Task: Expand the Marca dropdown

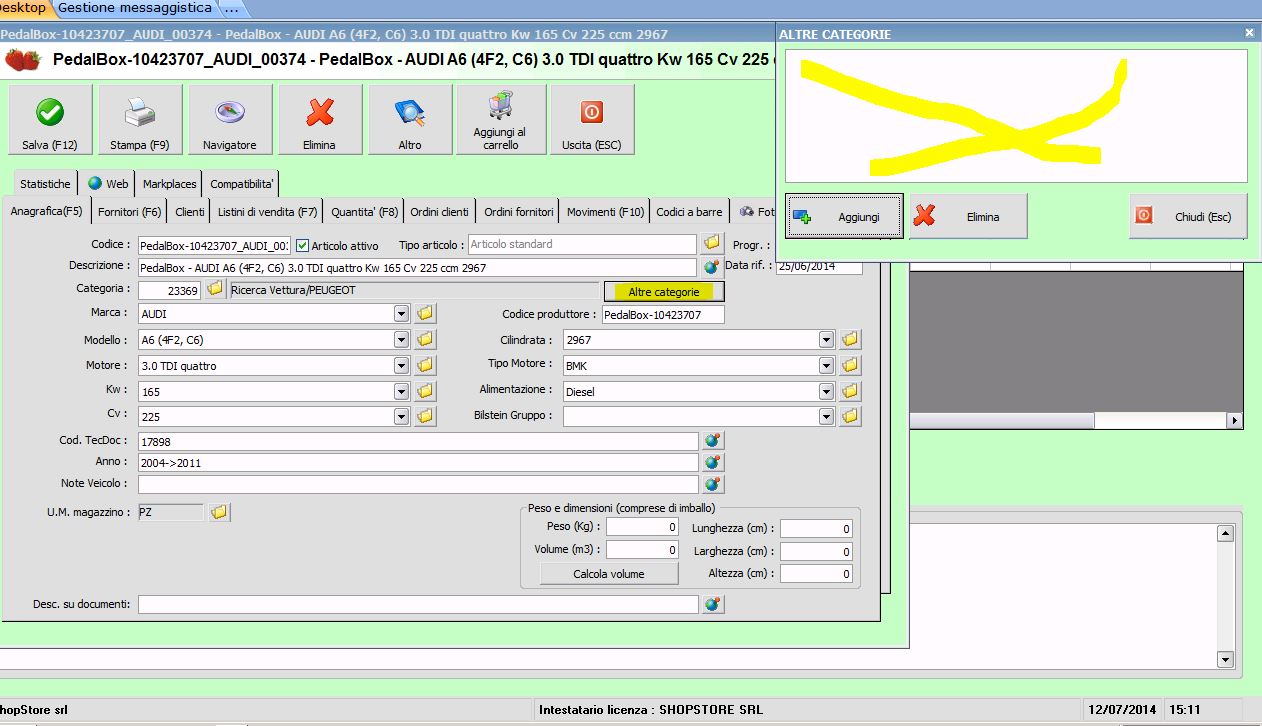Action: point(401,314)
